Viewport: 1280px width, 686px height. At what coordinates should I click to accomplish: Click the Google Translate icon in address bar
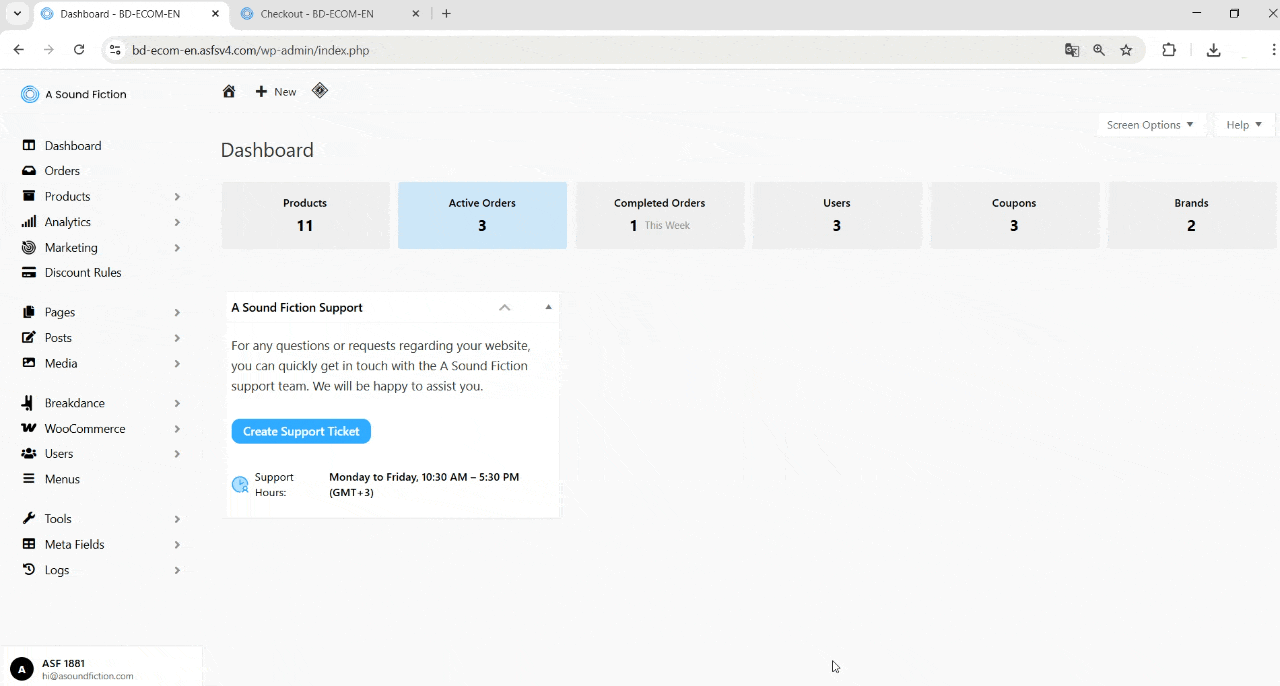(x=1071, y=49)
